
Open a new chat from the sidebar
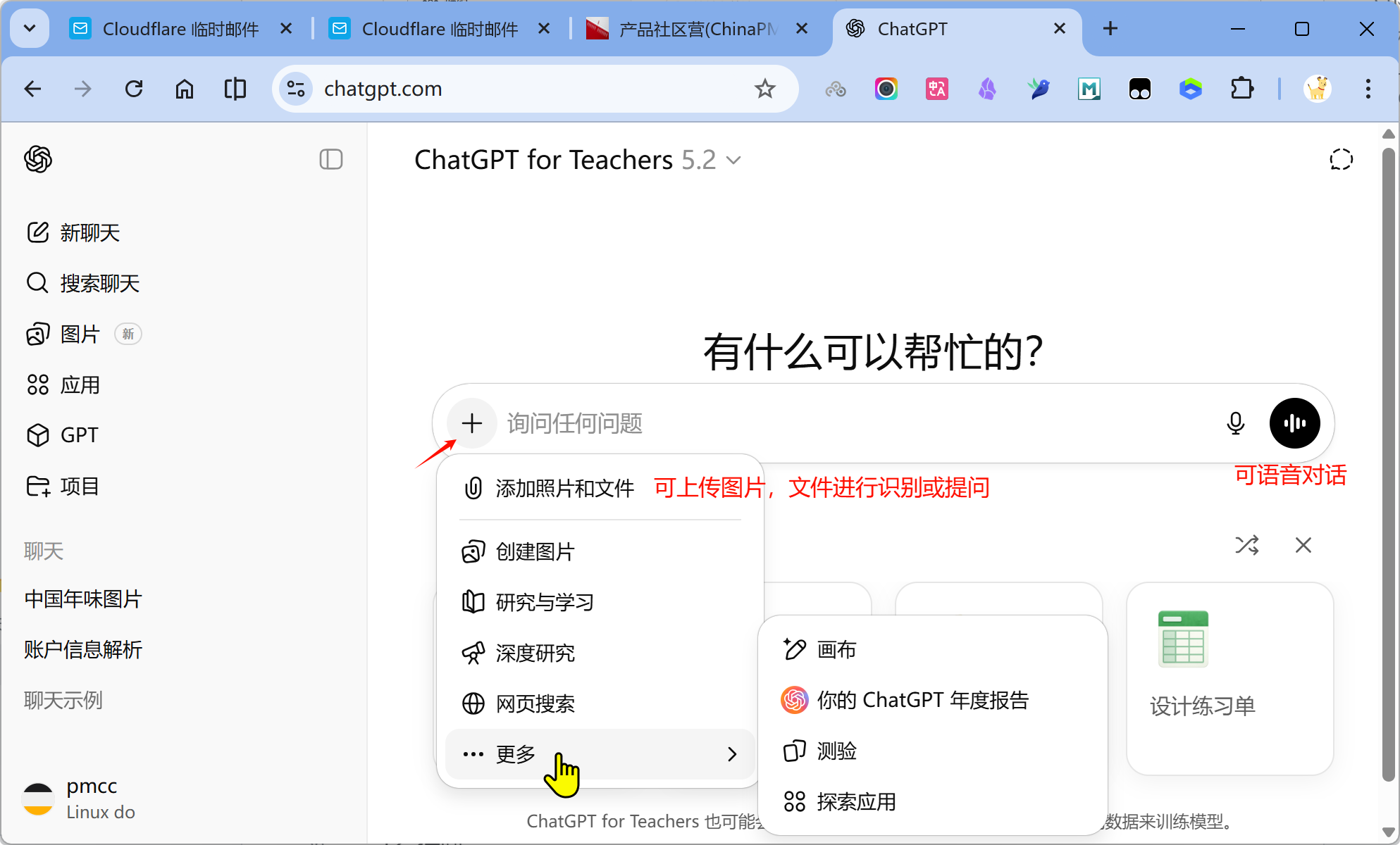pyautogui.click(x=89, y=232)
